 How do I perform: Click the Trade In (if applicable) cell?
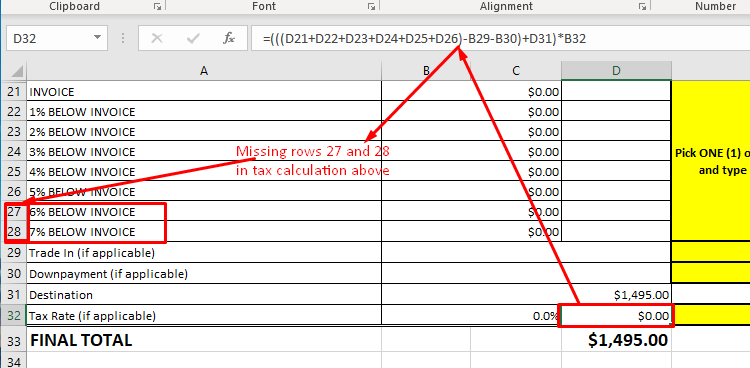[204, 252]
